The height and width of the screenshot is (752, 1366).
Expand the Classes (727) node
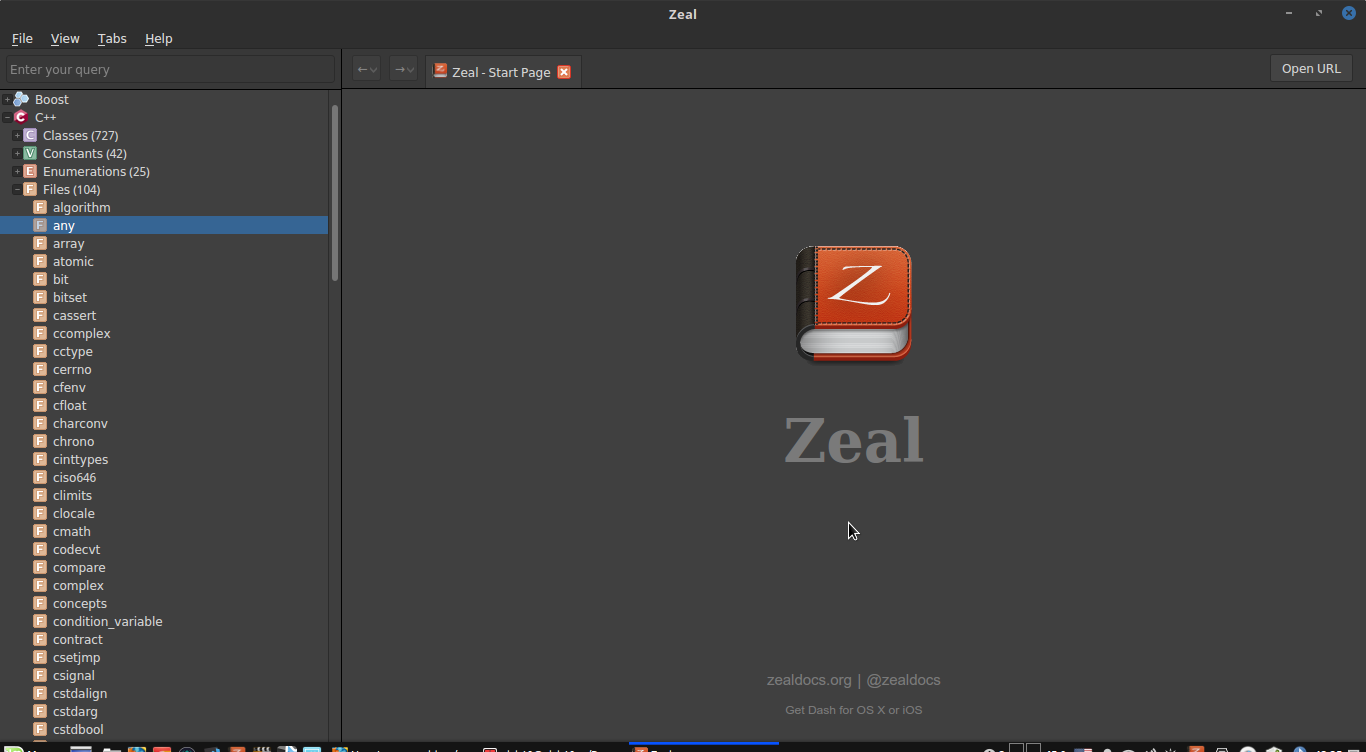[x=17, y=135]
